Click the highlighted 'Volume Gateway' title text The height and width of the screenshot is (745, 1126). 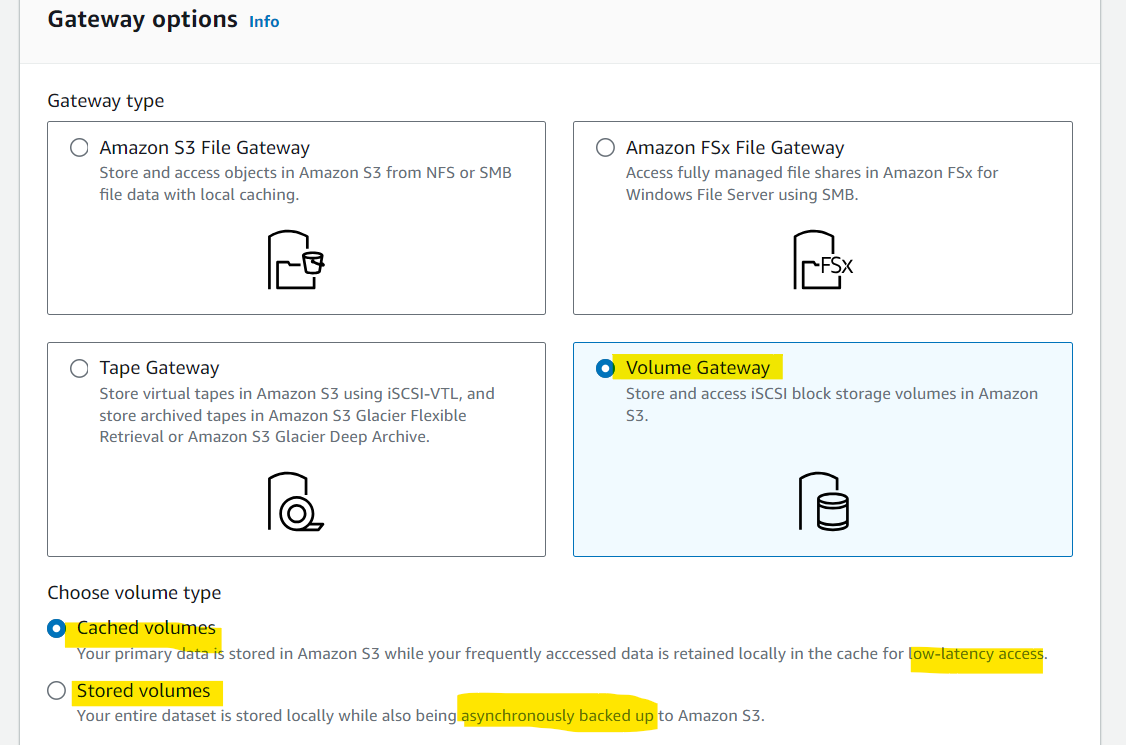pos(698,368)
